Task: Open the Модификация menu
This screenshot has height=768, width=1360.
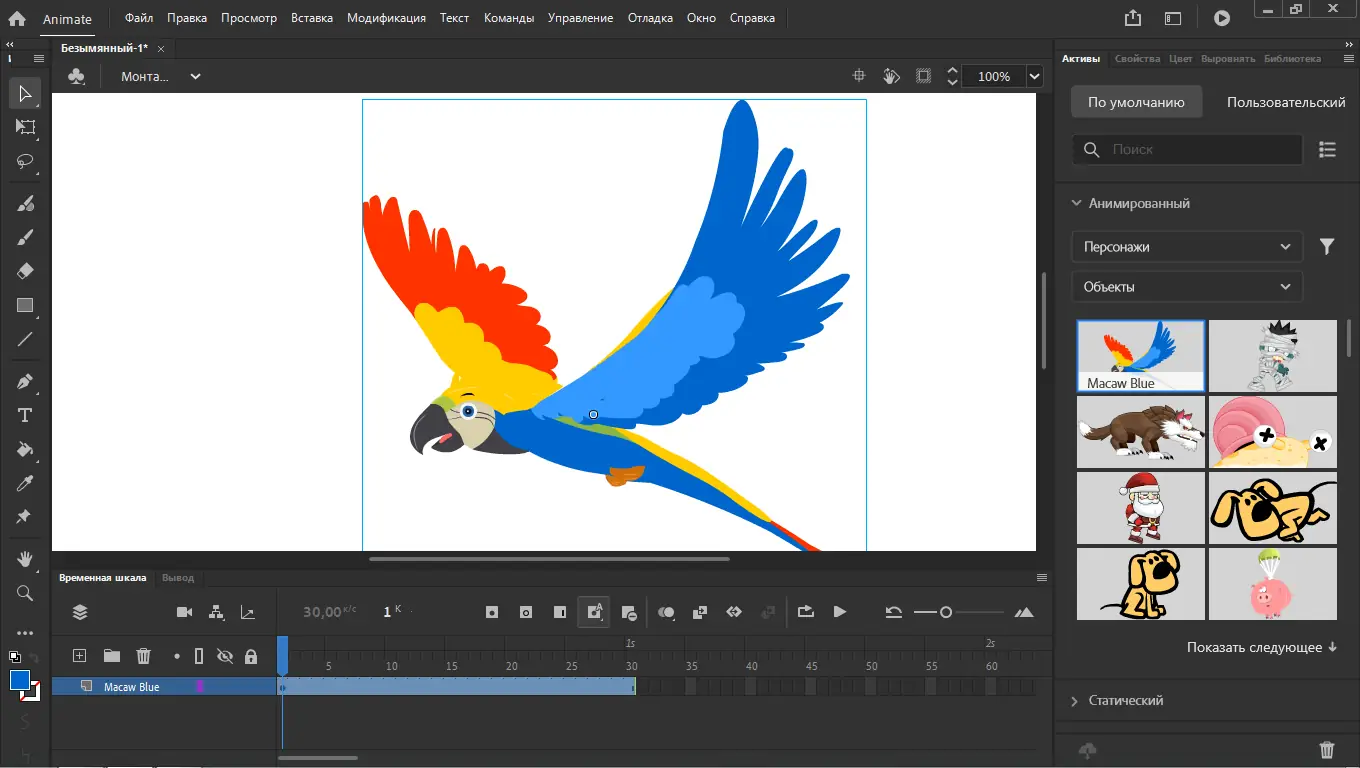Action: (x=386, y=17)
